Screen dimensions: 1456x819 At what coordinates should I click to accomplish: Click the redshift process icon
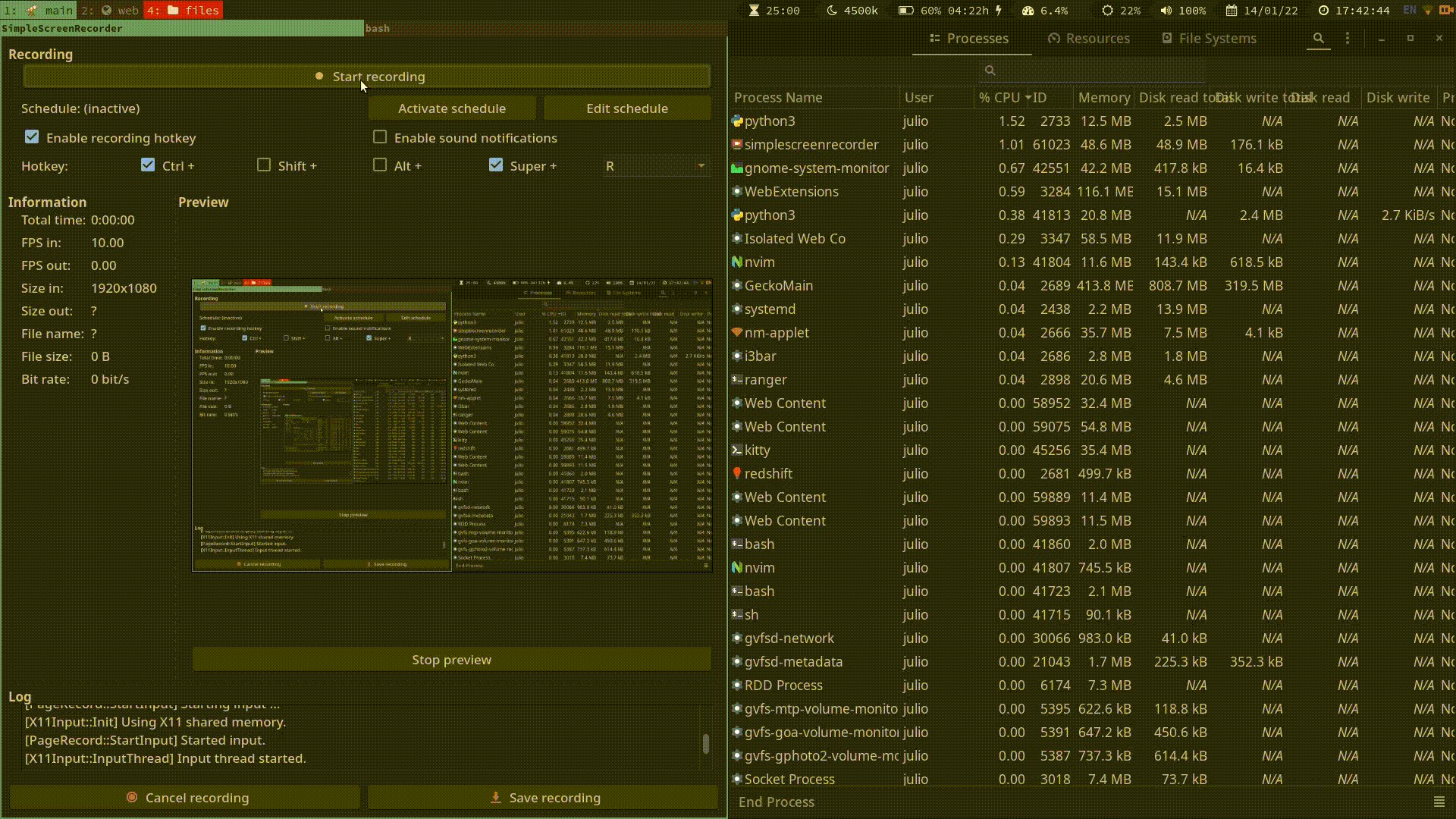coord(737,473)
